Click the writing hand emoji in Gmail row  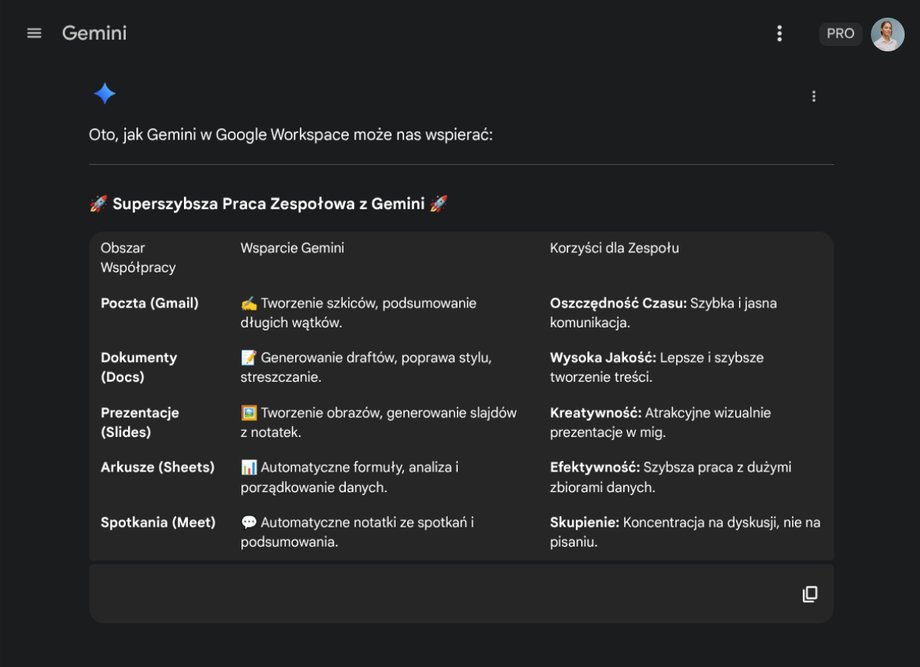249,303
